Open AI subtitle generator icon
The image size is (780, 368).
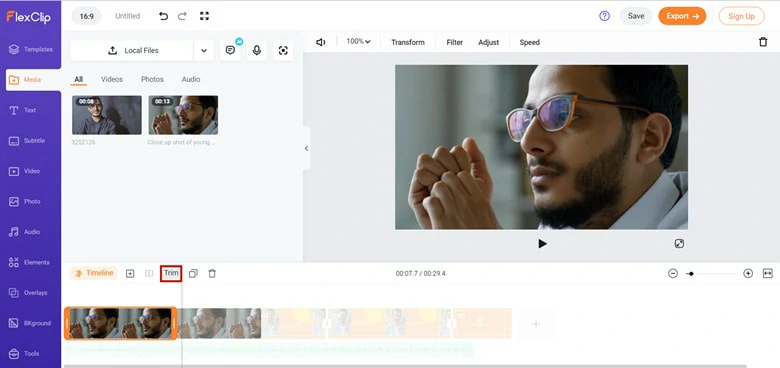point(230,50)
